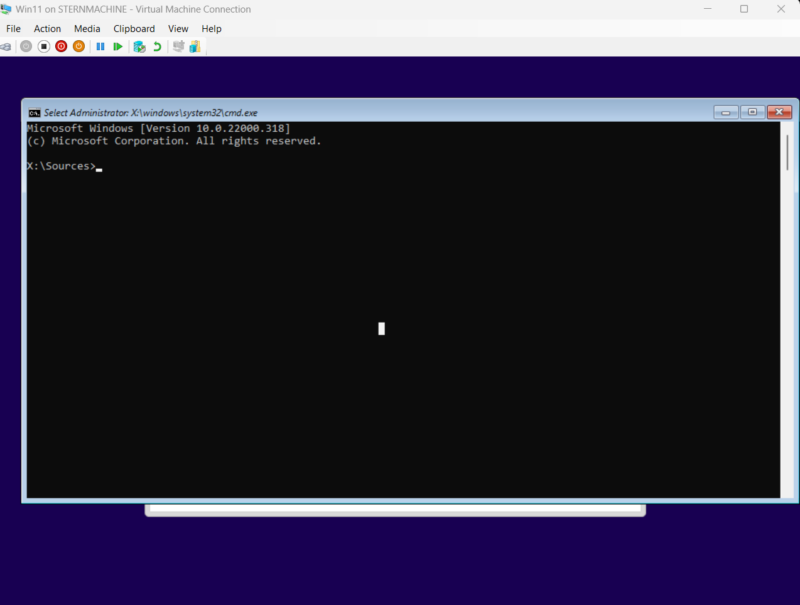Open the File menu

pos(13,29)
